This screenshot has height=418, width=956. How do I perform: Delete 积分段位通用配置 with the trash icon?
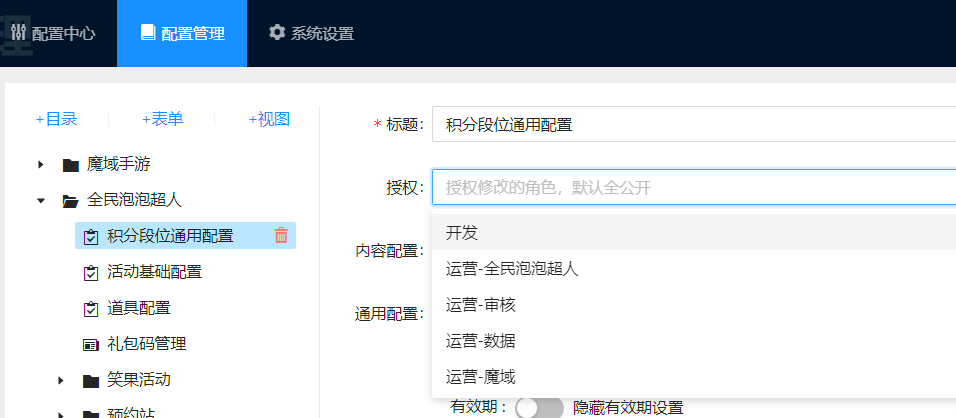pyautogui.click(x=281, y=235)
